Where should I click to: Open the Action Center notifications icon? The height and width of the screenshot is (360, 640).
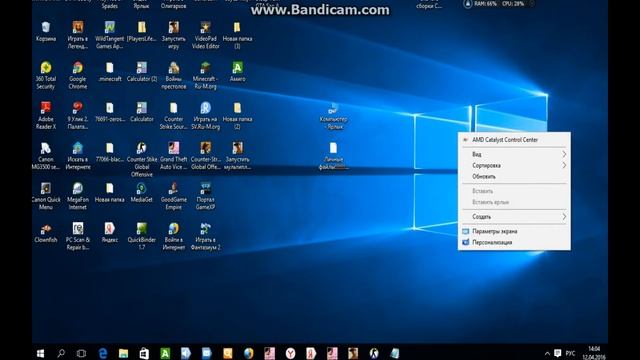coord(558,353)
